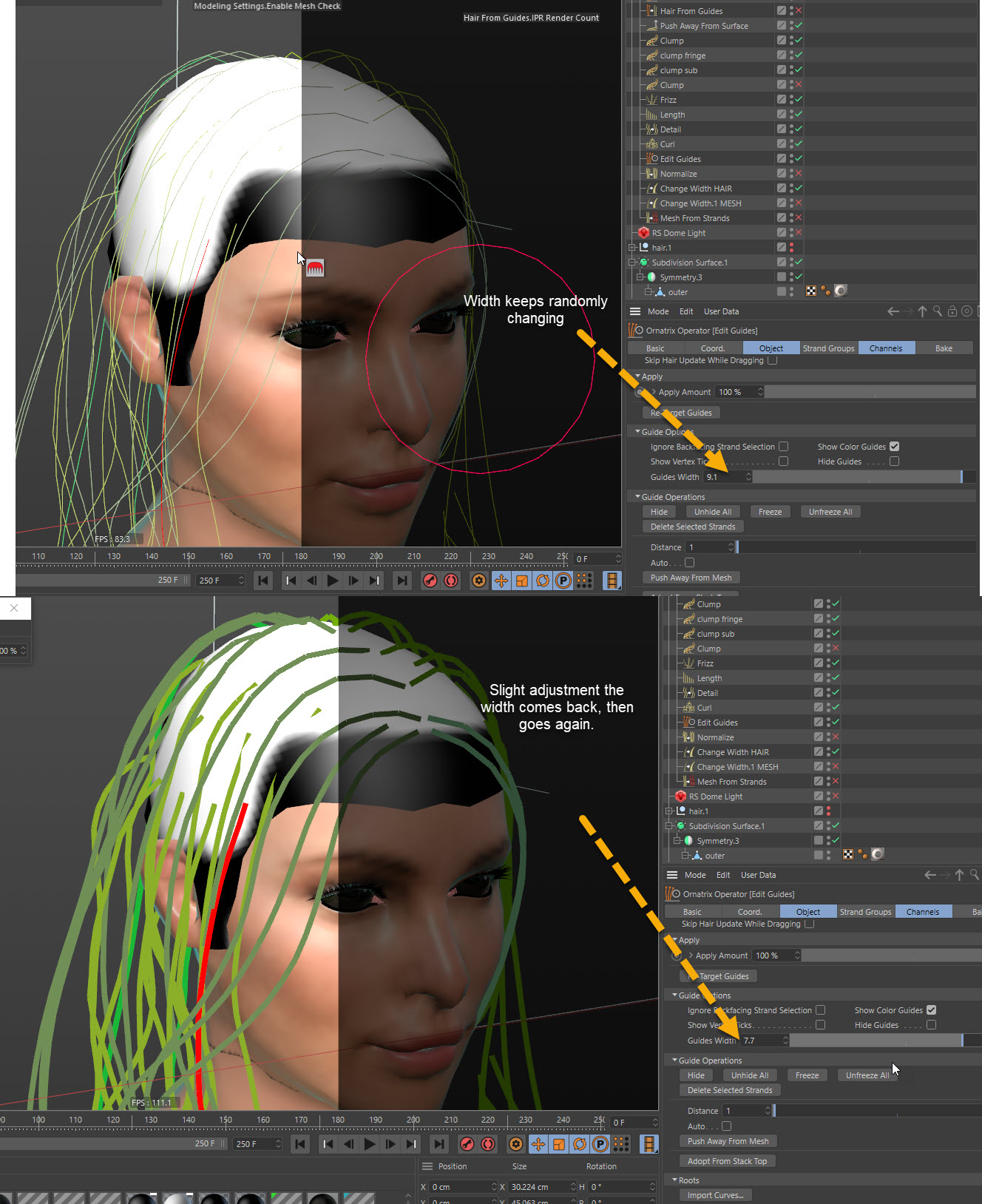Click the RS Dome Light icon in upper object list
This screenshot has height=1204, width=982.
(x=643, y=233)
